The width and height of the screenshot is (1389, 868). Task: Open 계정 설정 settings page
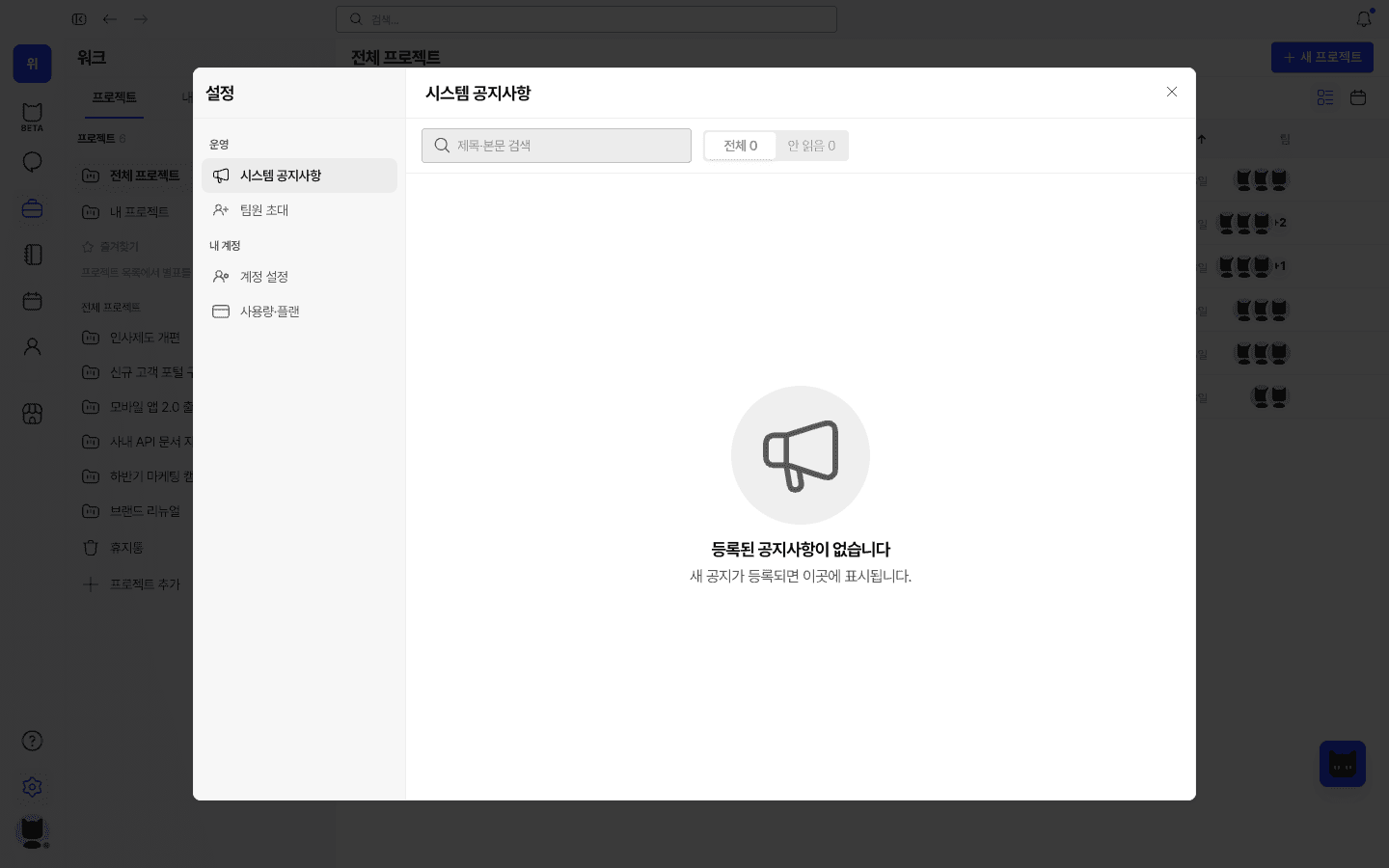299,277
